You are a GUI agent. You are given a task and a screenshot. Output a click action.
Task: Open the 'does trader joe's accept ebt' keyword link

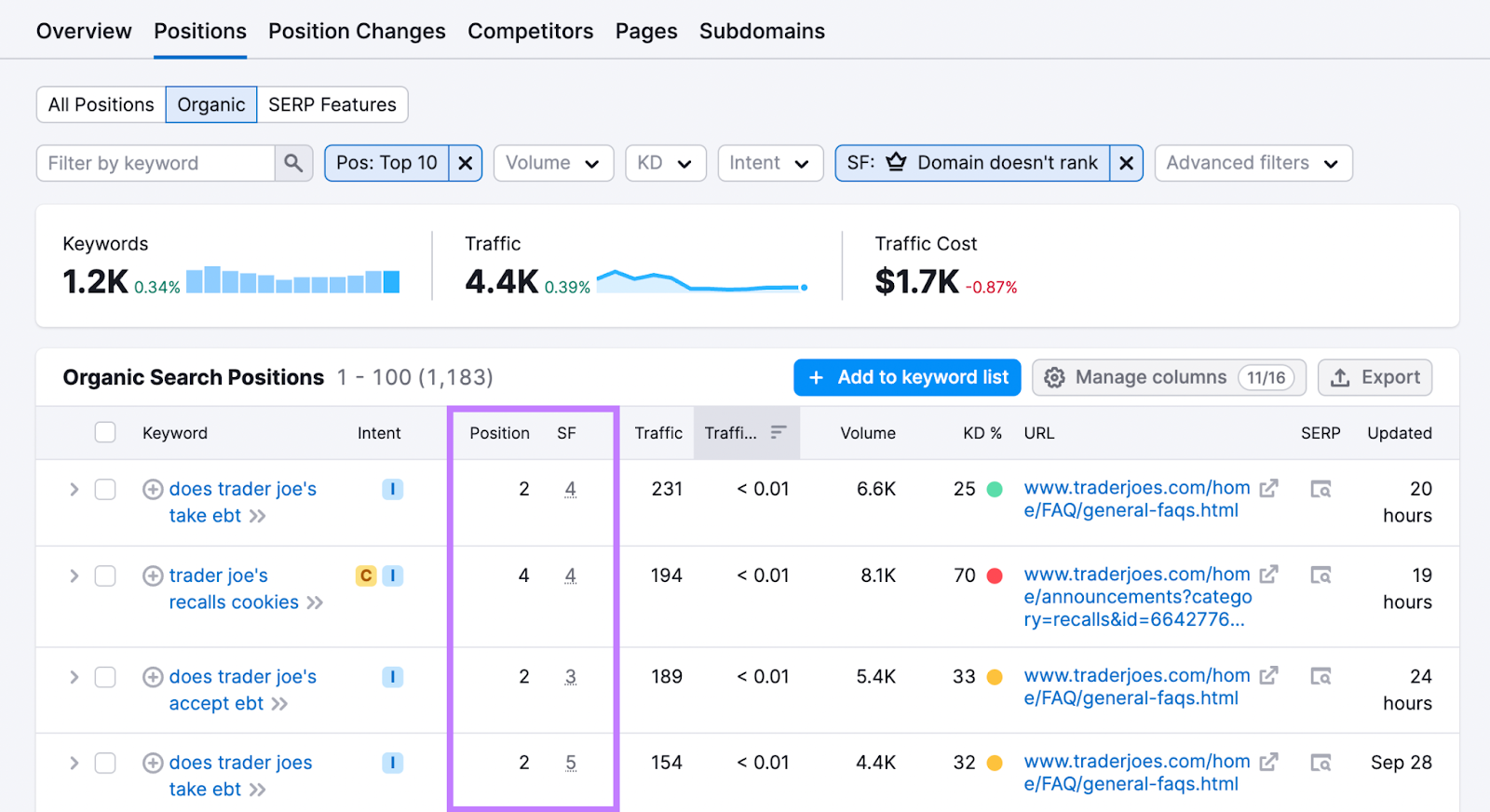243,690
